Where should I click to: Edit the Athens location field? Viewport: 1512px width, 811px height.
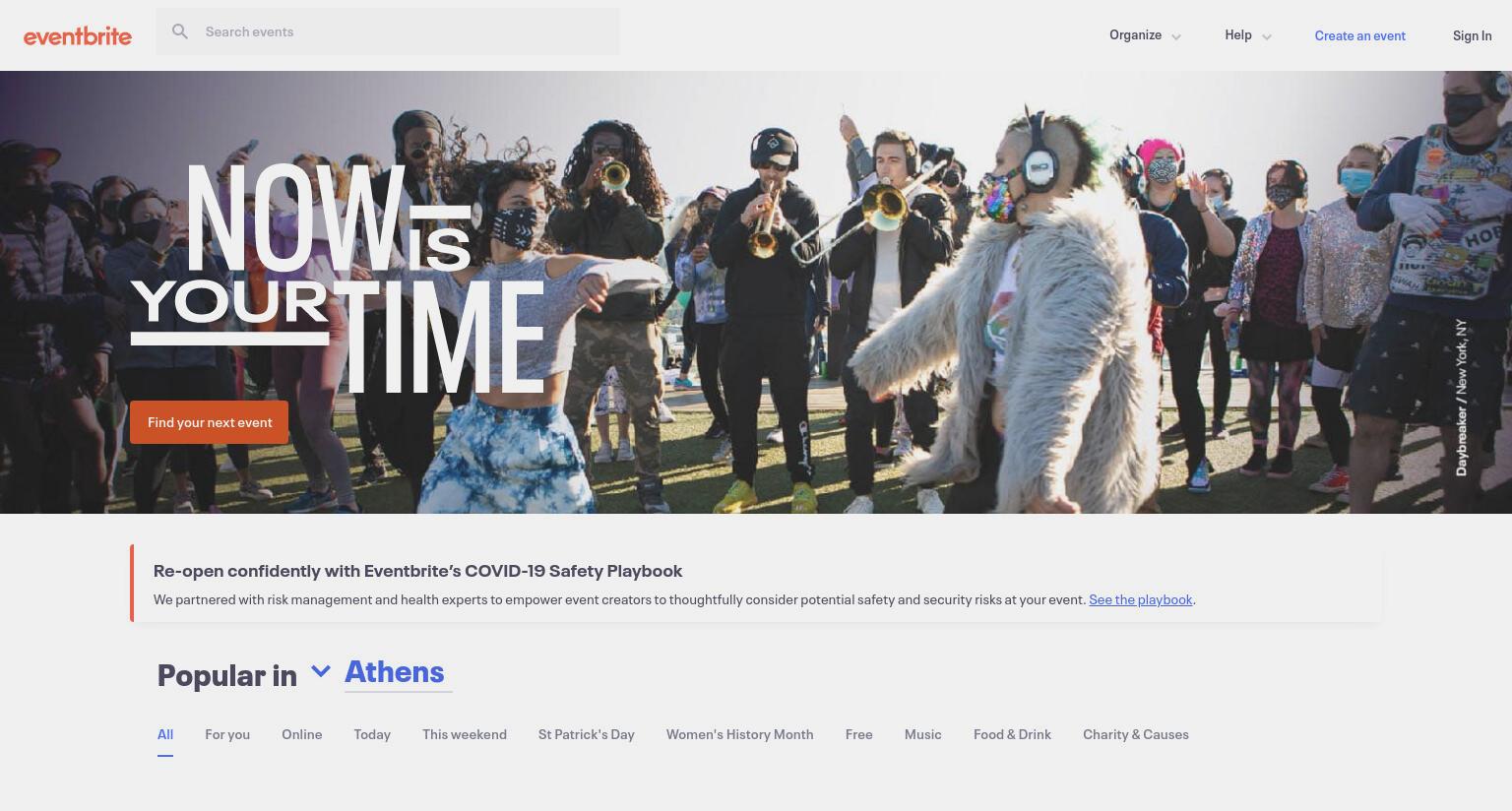pyautogui.click(x=398, y=672)
